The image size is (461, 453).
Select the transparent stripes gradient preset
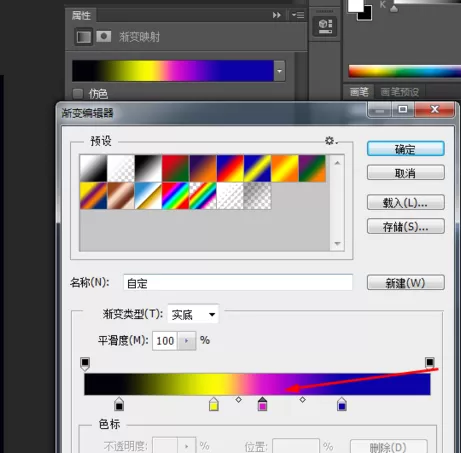tap(230, 196)
